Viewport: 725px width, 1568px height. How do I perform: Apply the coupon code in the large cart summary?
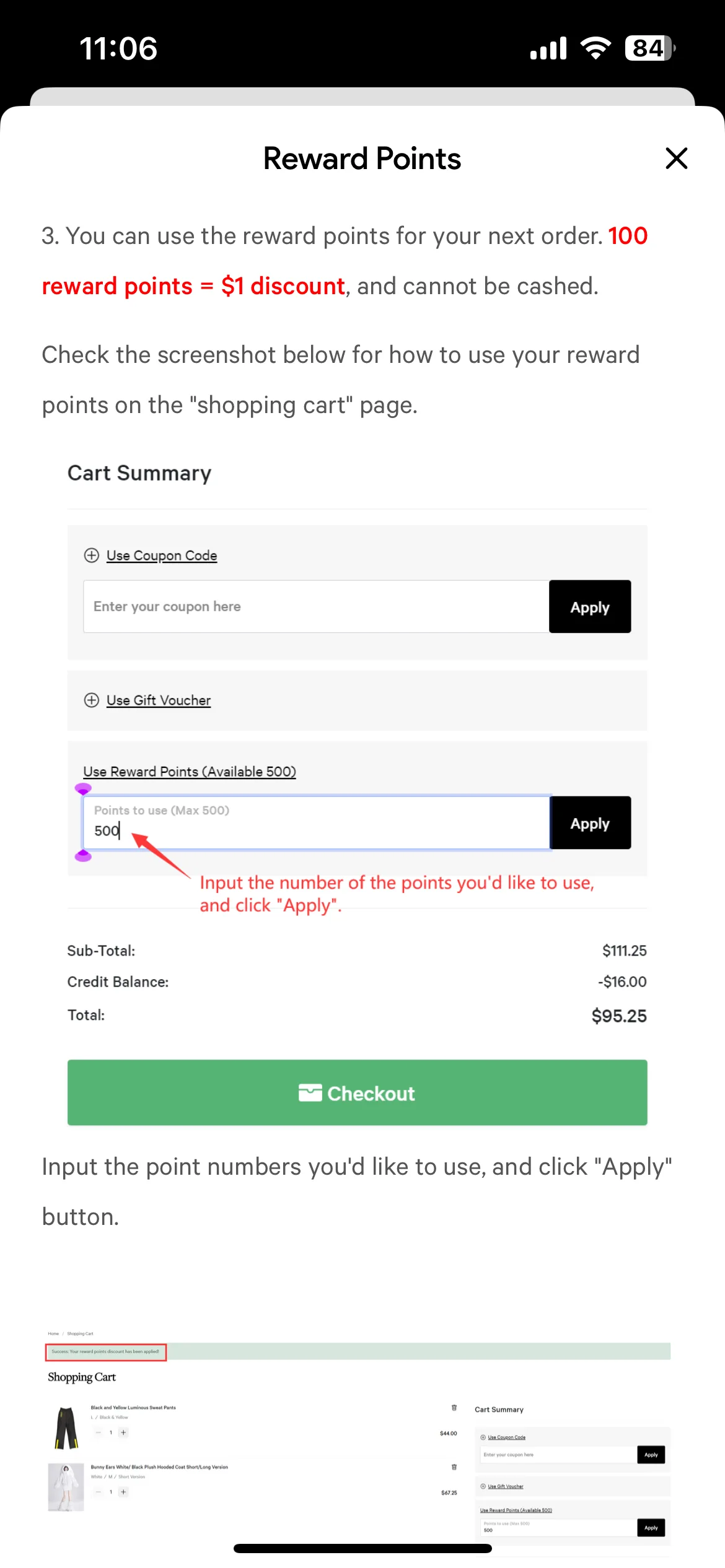point(590,606)
